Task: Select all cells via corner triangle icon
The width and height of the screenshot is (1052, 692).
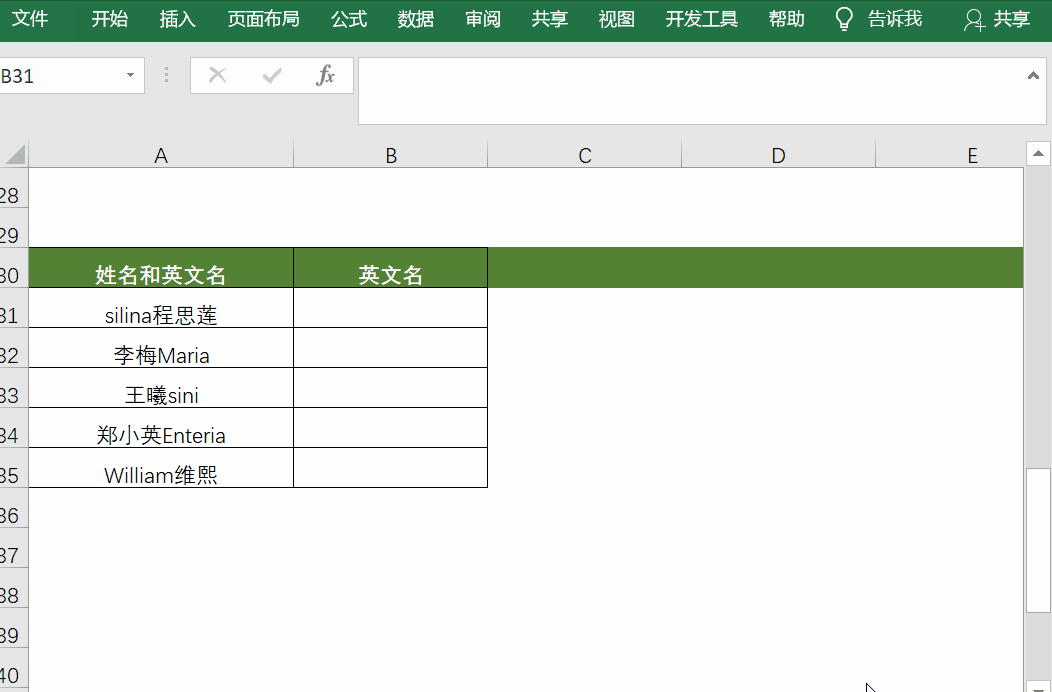Action: pos(13,155)
